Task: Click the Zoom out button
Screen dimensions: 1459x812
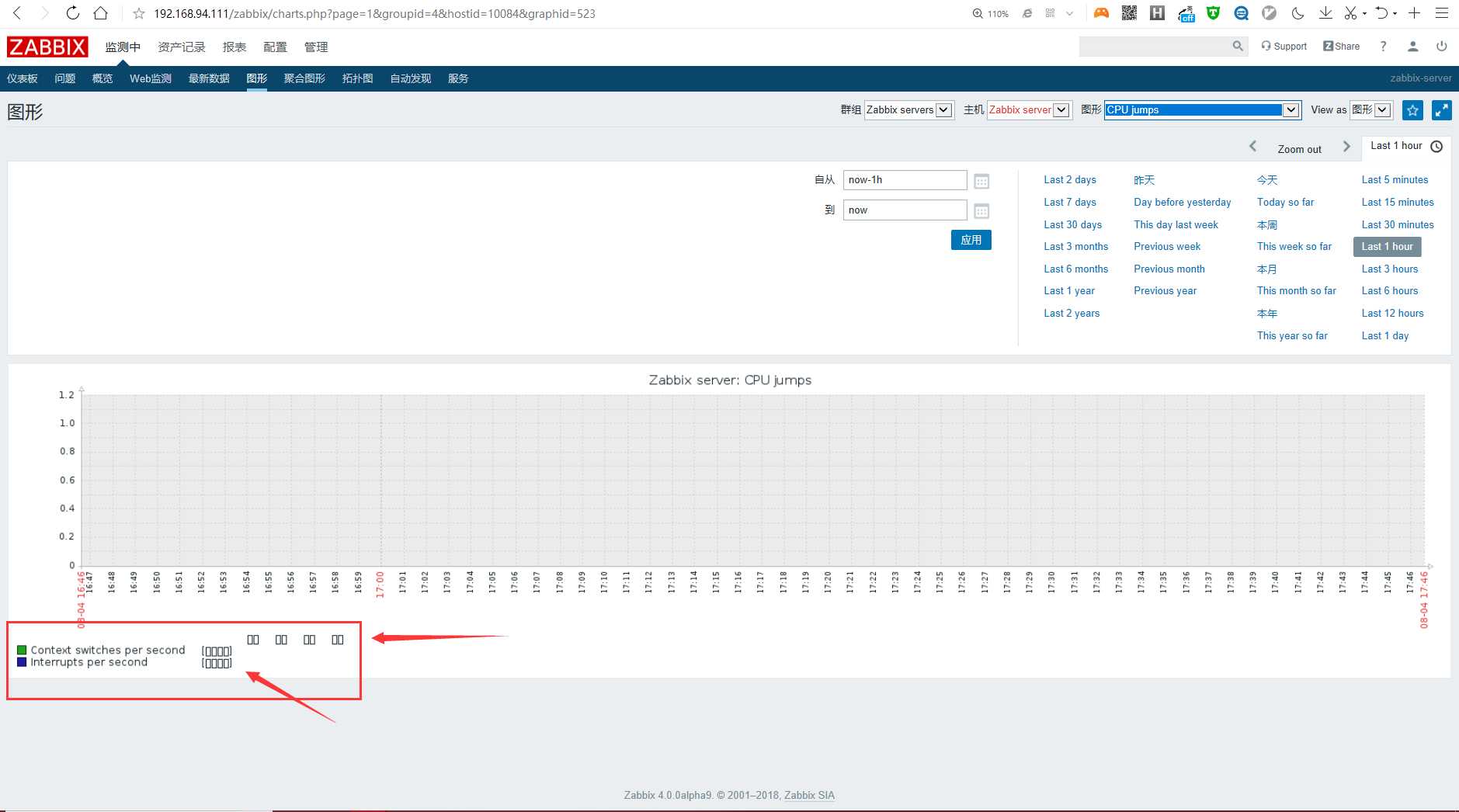Action: coord(1299,149)
